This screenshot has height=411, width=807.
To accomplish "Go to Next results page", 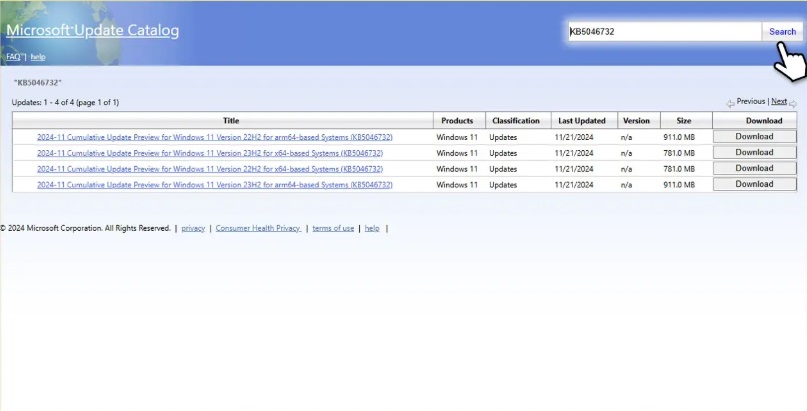I will (x=779, y=101).
